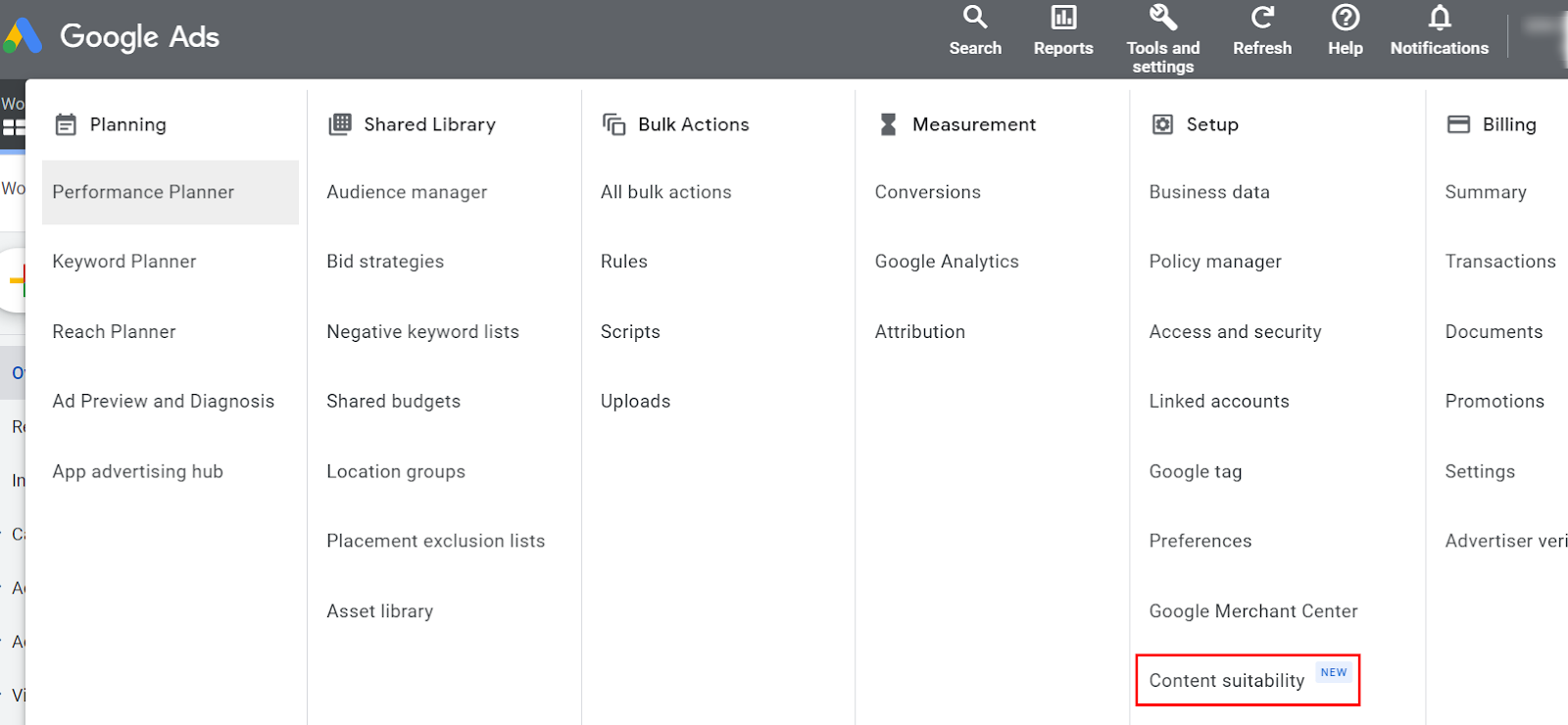Click the NEW badge beside Content suitability
Screen dimensions: 1568x725
(x=1334, y=672)
